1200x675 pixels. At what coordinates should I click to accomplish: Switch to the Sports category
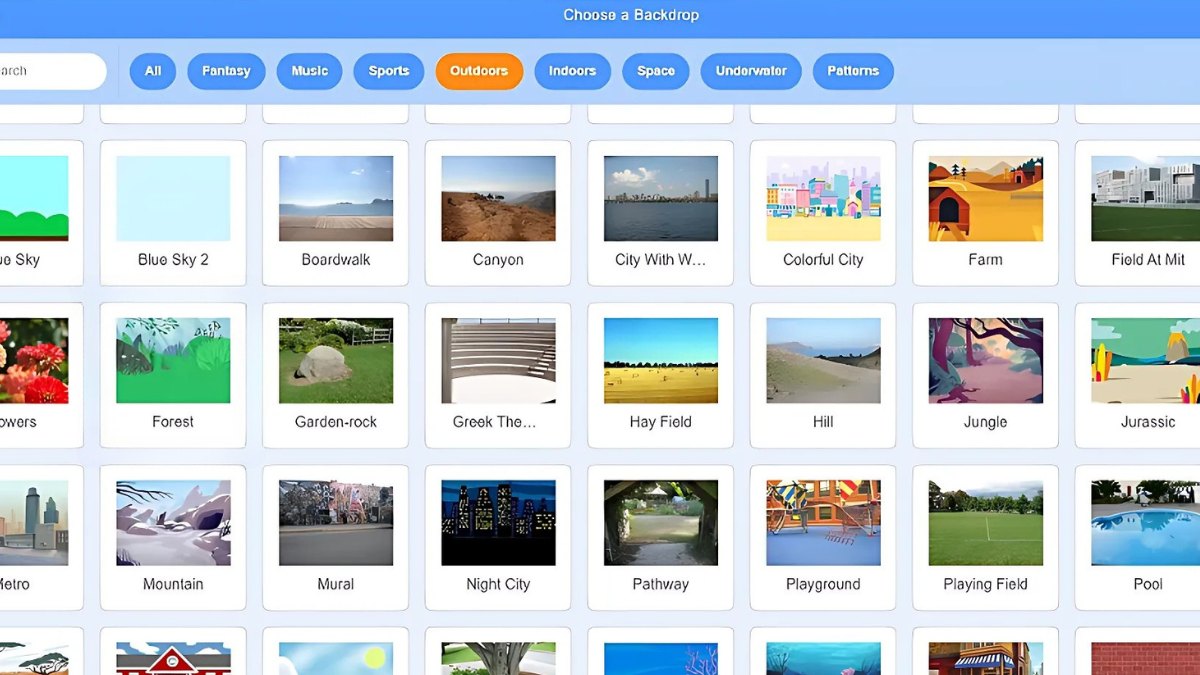(389, 71)
